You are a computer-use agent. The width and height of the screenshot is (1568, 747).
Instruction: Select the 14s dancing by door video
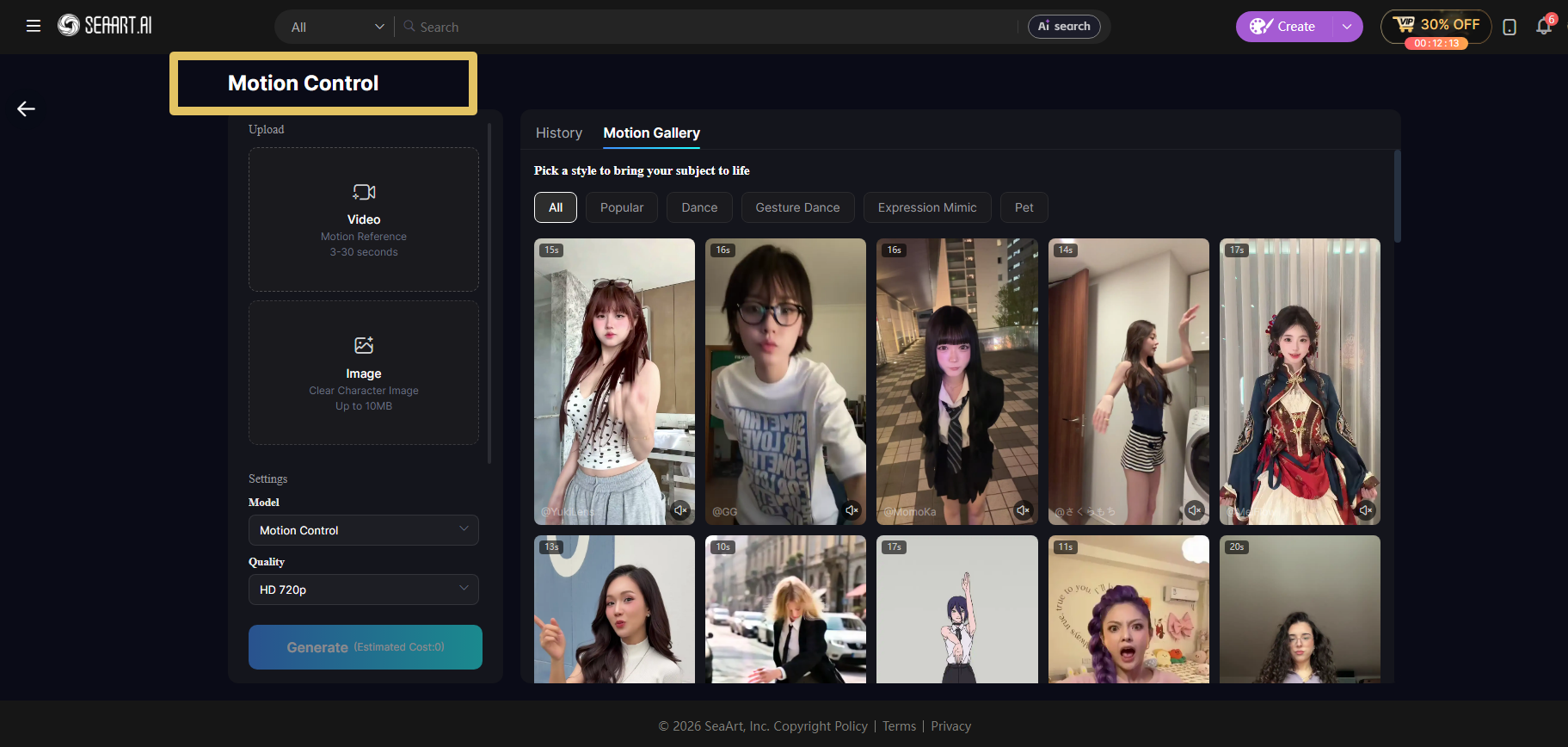[x=1128, y=381]
